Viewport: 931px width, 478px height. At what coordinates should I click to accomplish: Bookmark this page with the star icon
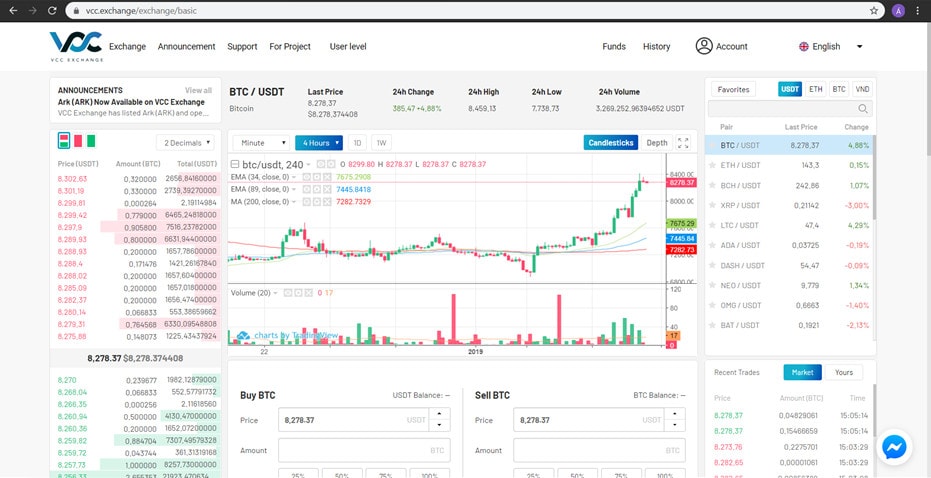[874, 10]
